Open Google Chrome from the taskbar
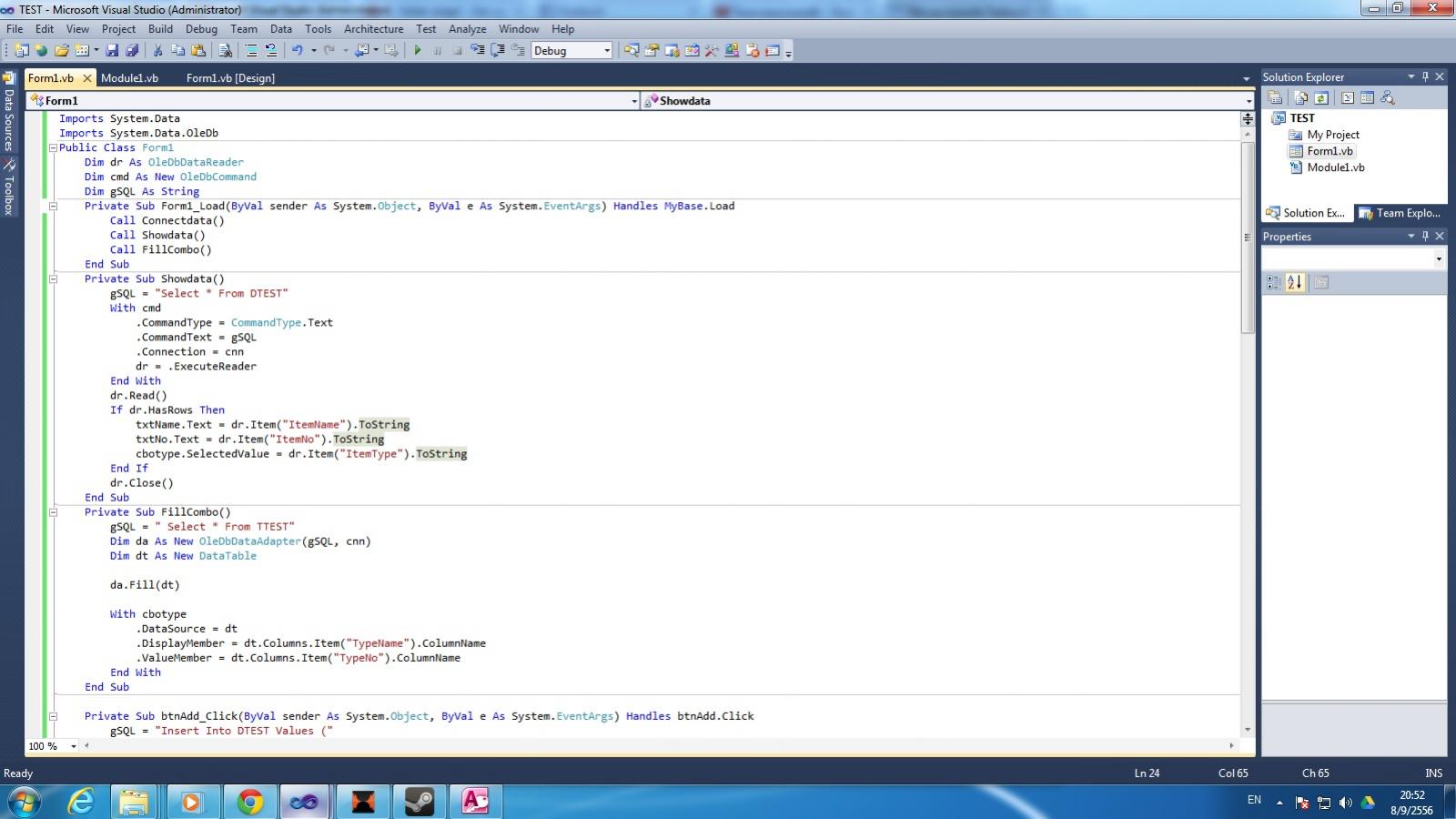Image resolution: width=1456 pixels, height=819 pixels. click(250, 802)
